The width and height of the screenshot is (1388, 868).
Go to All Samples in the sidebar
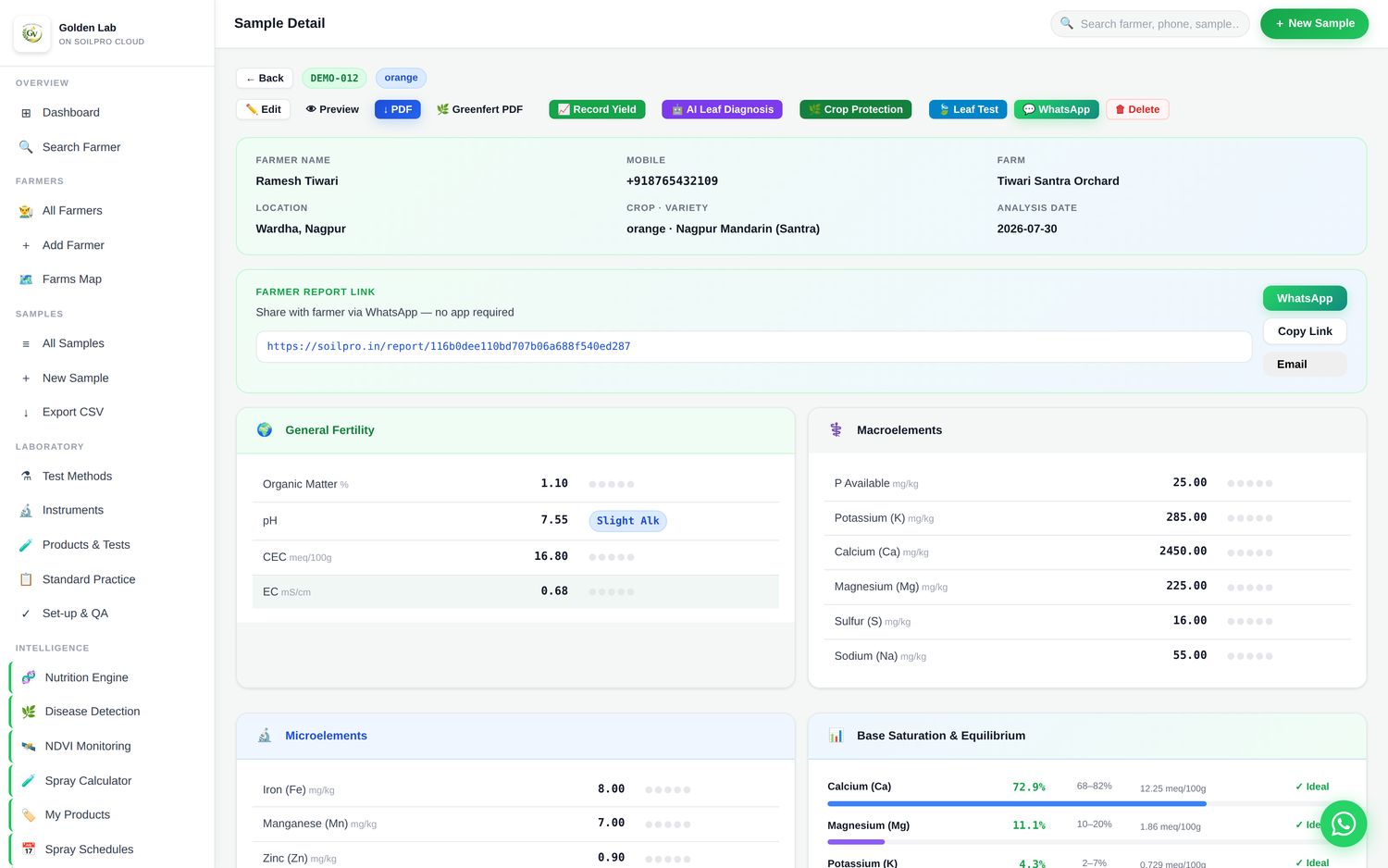[x=107, y=343]
